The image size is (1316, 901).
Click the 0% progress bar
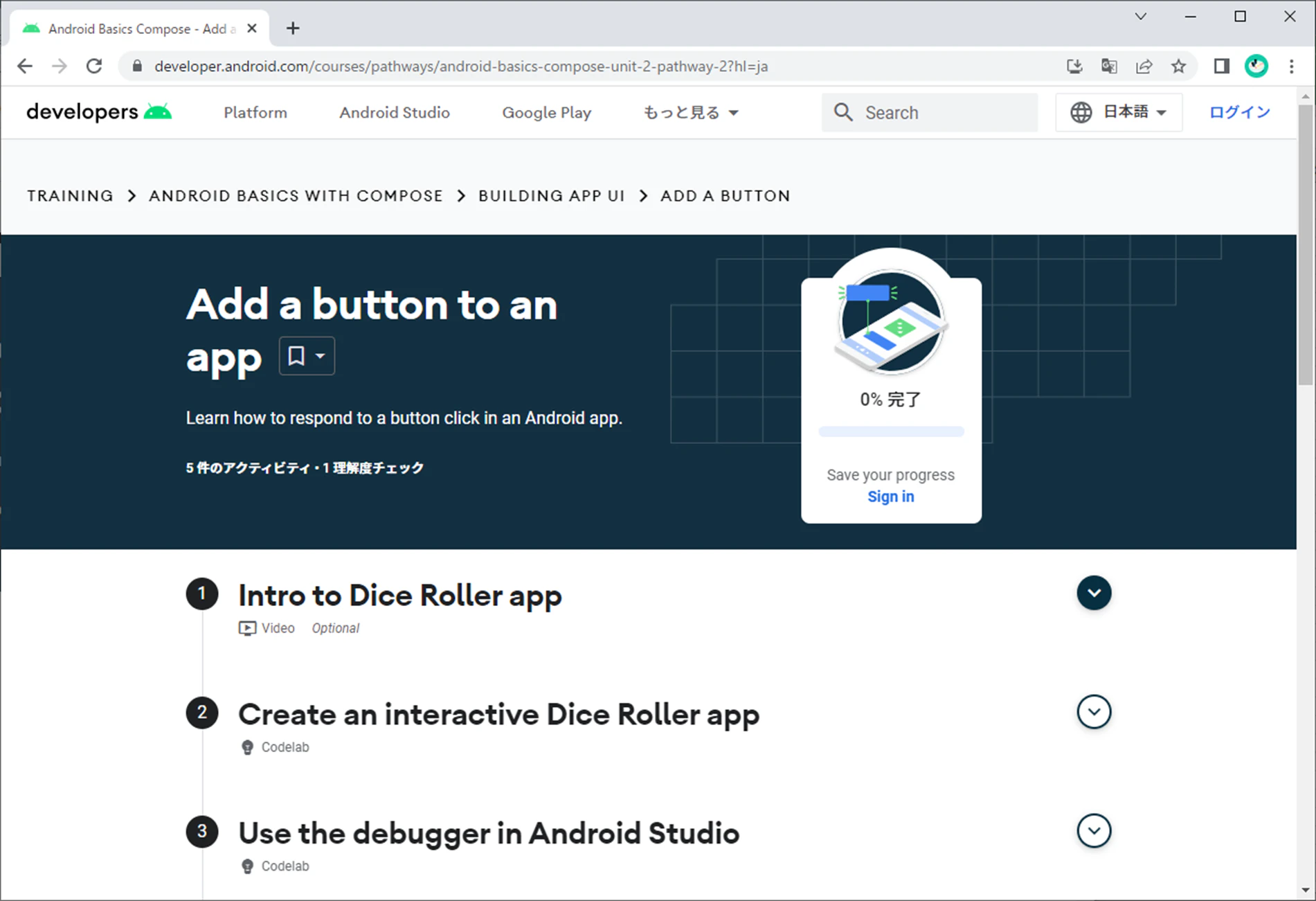point(891,431)
